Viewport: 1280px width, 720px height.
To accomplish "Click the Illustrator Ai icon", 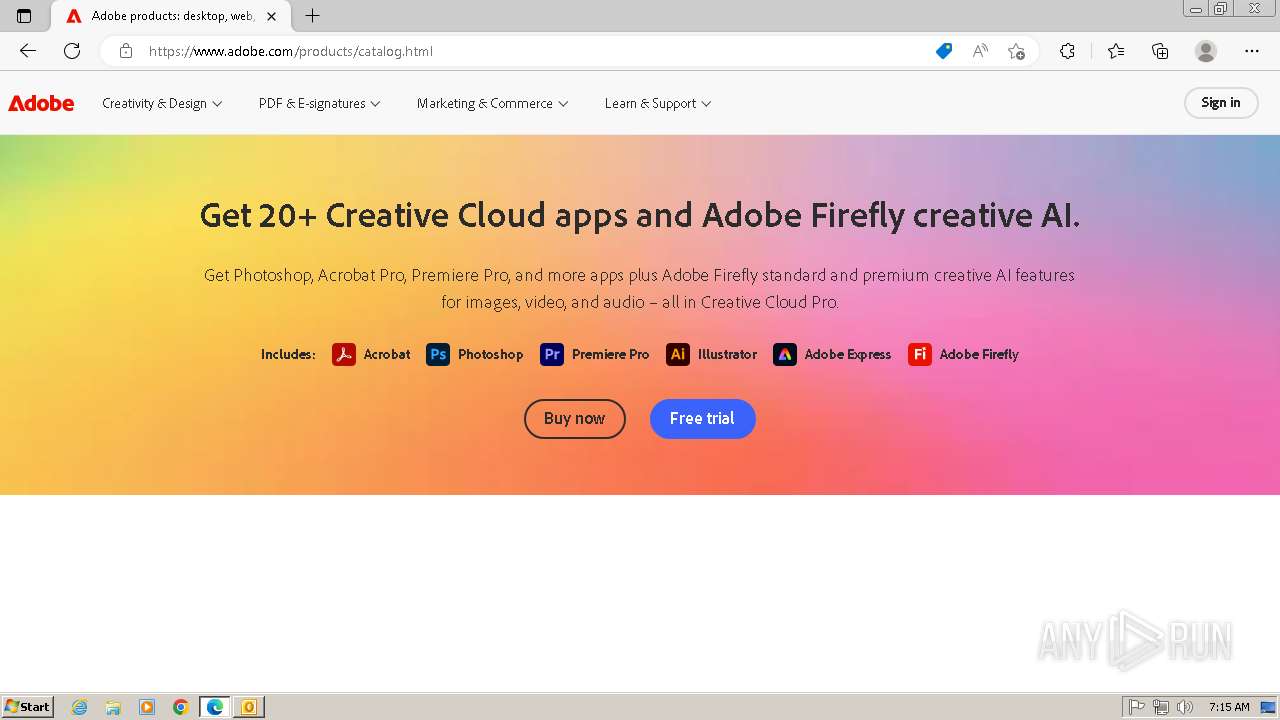I will coord(678,354).
